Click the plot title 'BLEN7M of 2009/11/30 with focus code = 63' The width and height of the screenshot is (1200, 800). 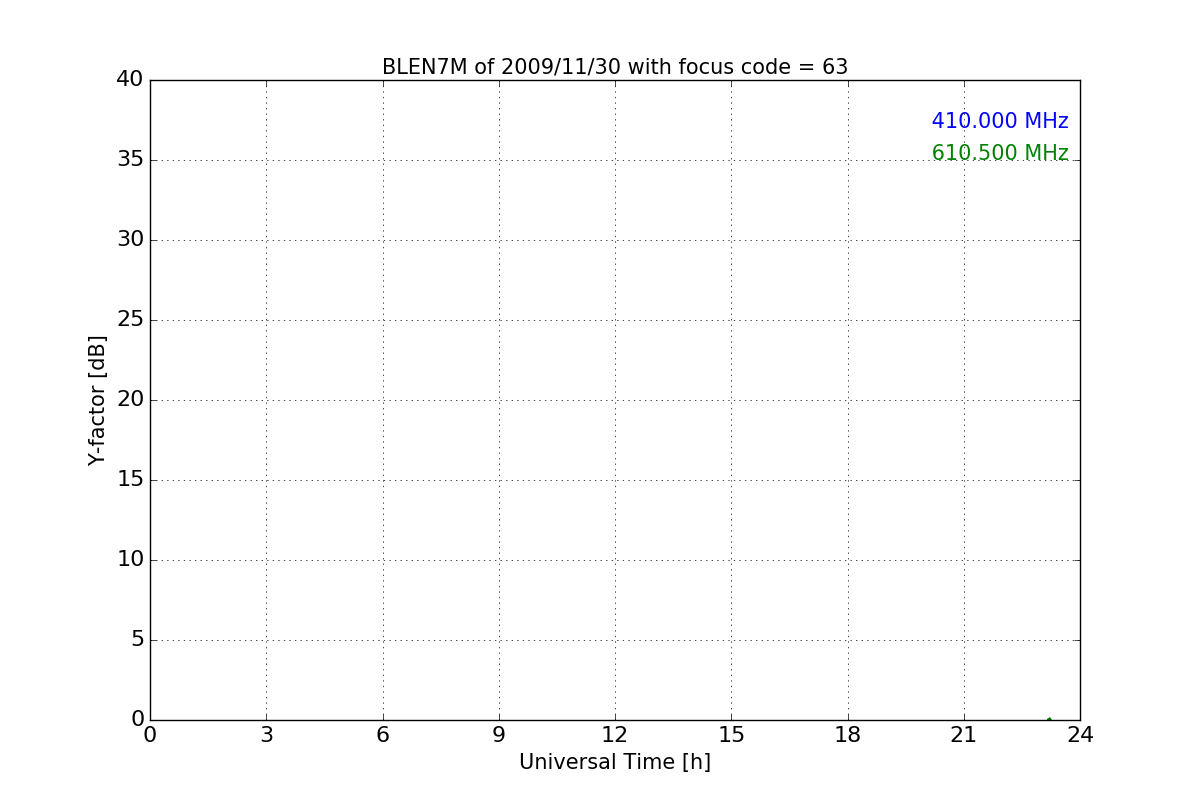pyautogui.click(x=615, y=67)
